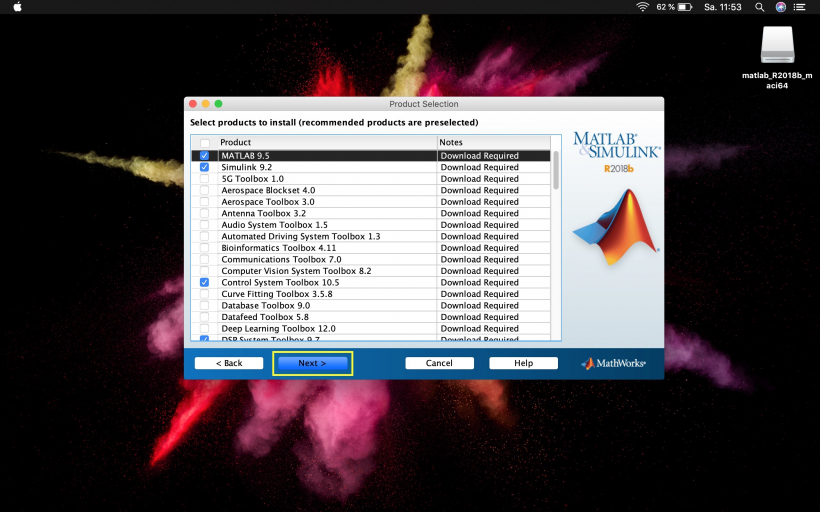Toggle the select-all checkbox in the header
Viewport: 820px width, 512px height.
[205, 143]
